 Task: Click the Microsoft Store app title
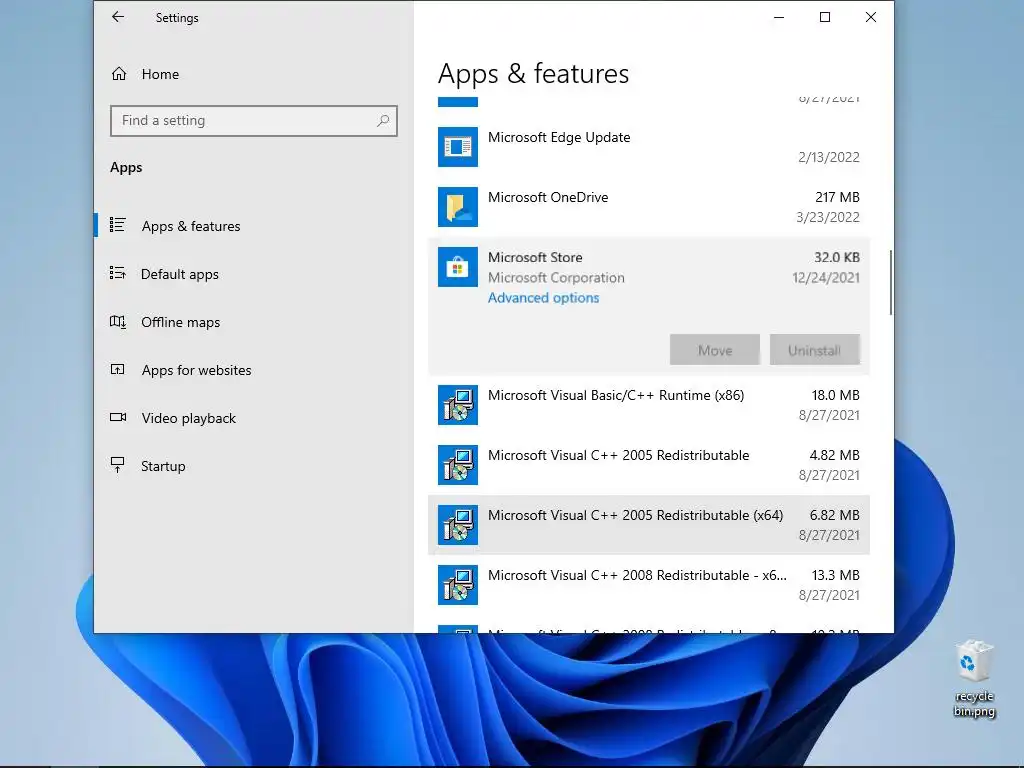(x=535, y=257)
